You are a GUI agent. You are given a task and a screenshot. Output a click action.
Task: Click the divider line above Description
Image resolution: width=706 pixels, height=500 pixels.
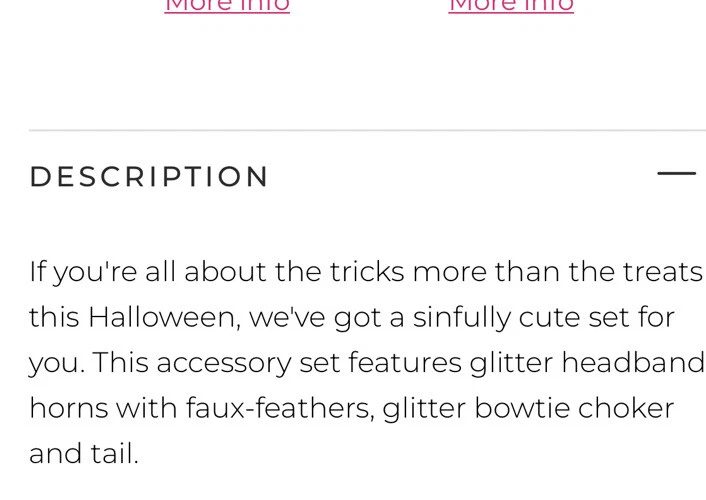[367, 131]
